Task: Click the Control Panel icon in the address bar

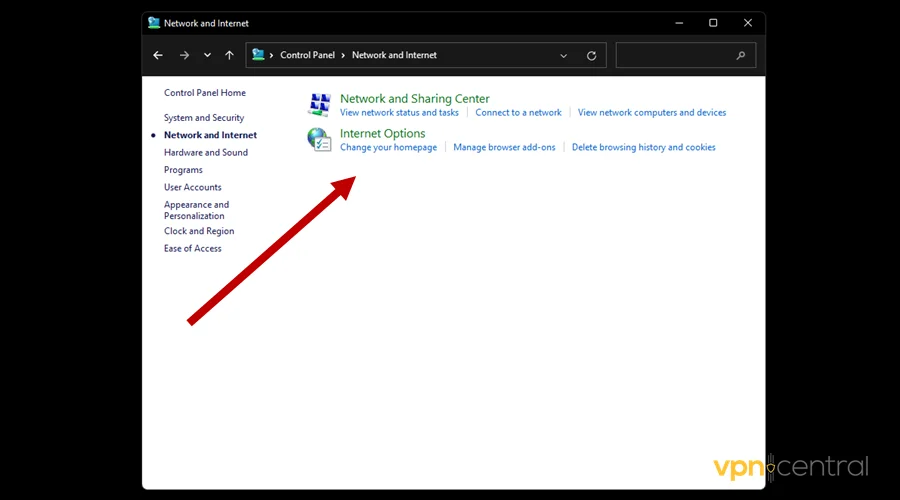Action: point(258,55)
